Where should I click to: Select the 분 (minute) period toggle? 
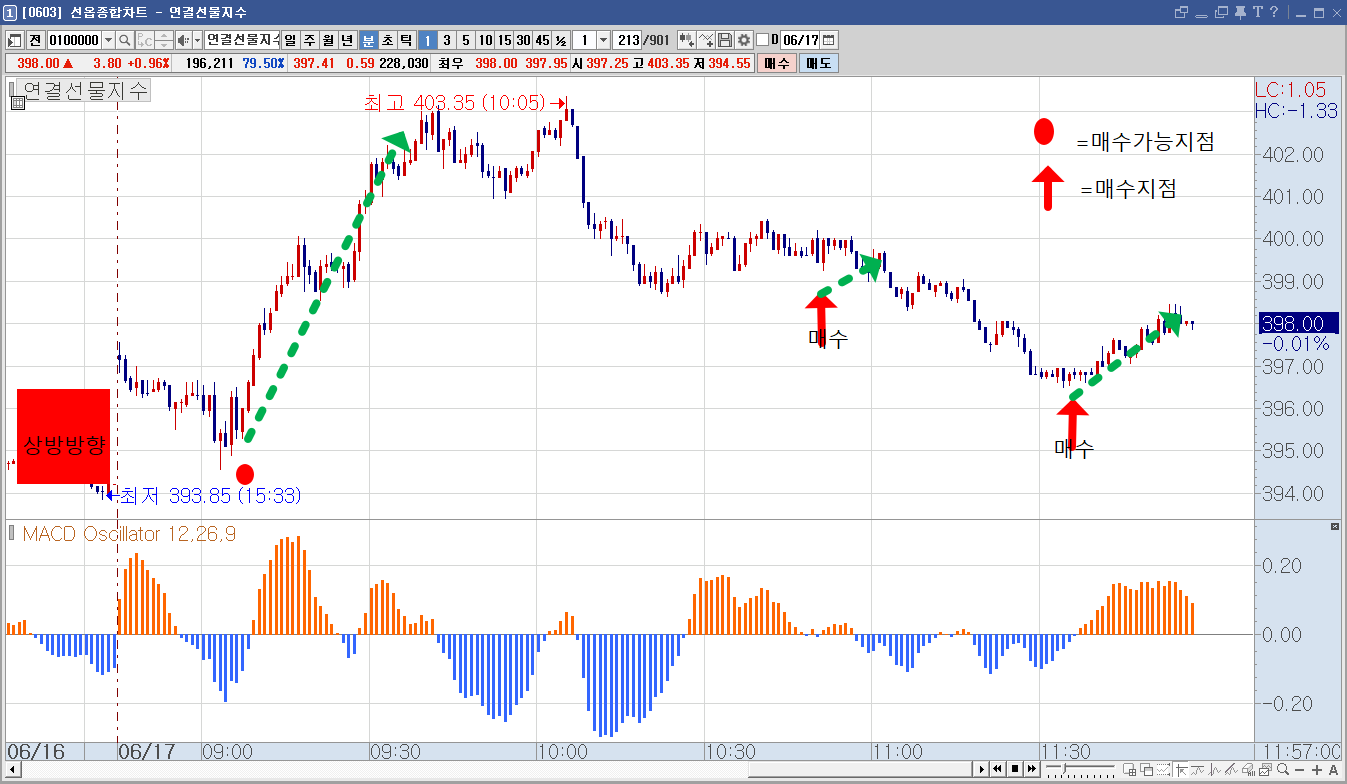click(x=368, y=40)
